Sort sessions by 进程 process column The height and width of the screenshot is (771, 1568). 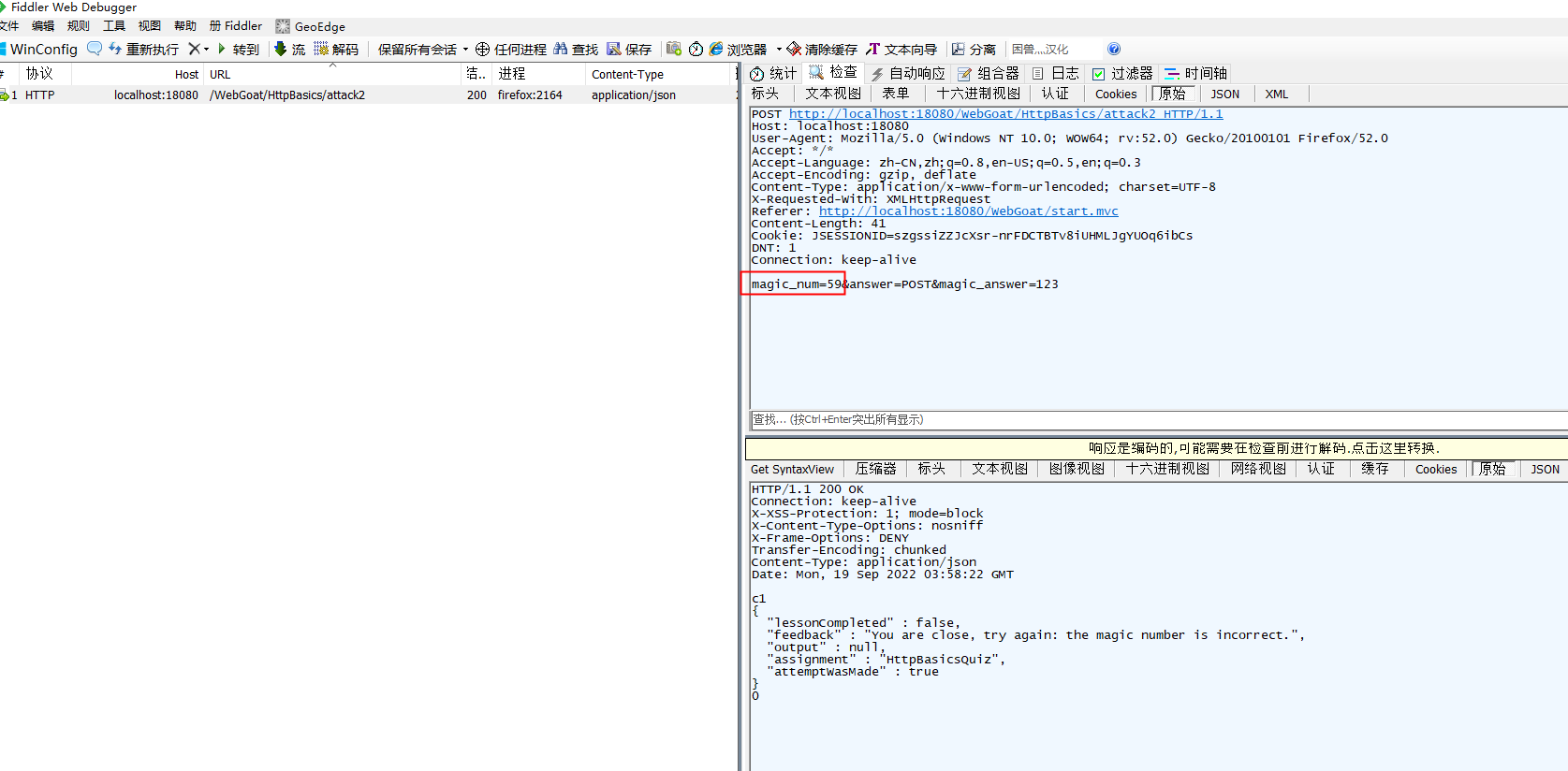pos(538,74)
